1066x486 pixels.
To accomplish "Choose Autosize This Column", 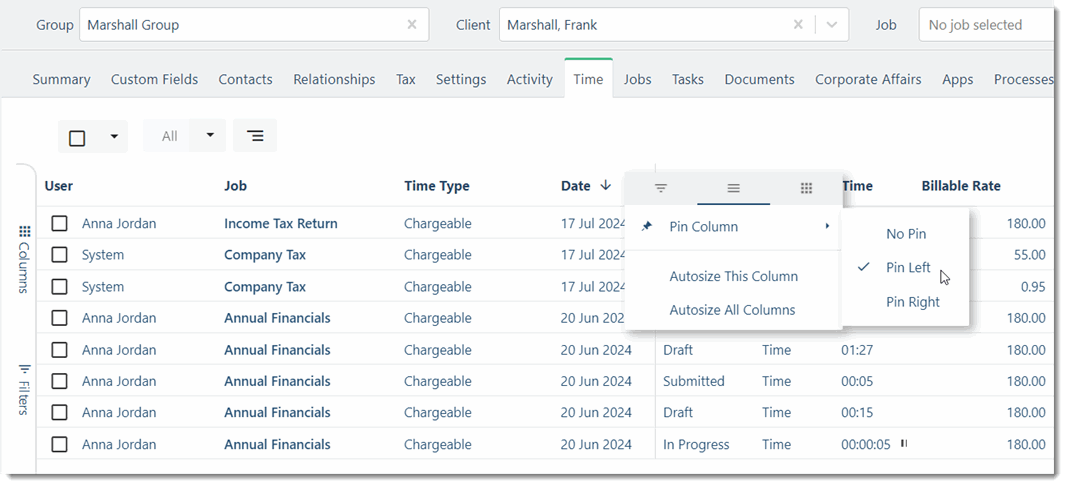I will (x=733, y=277).
